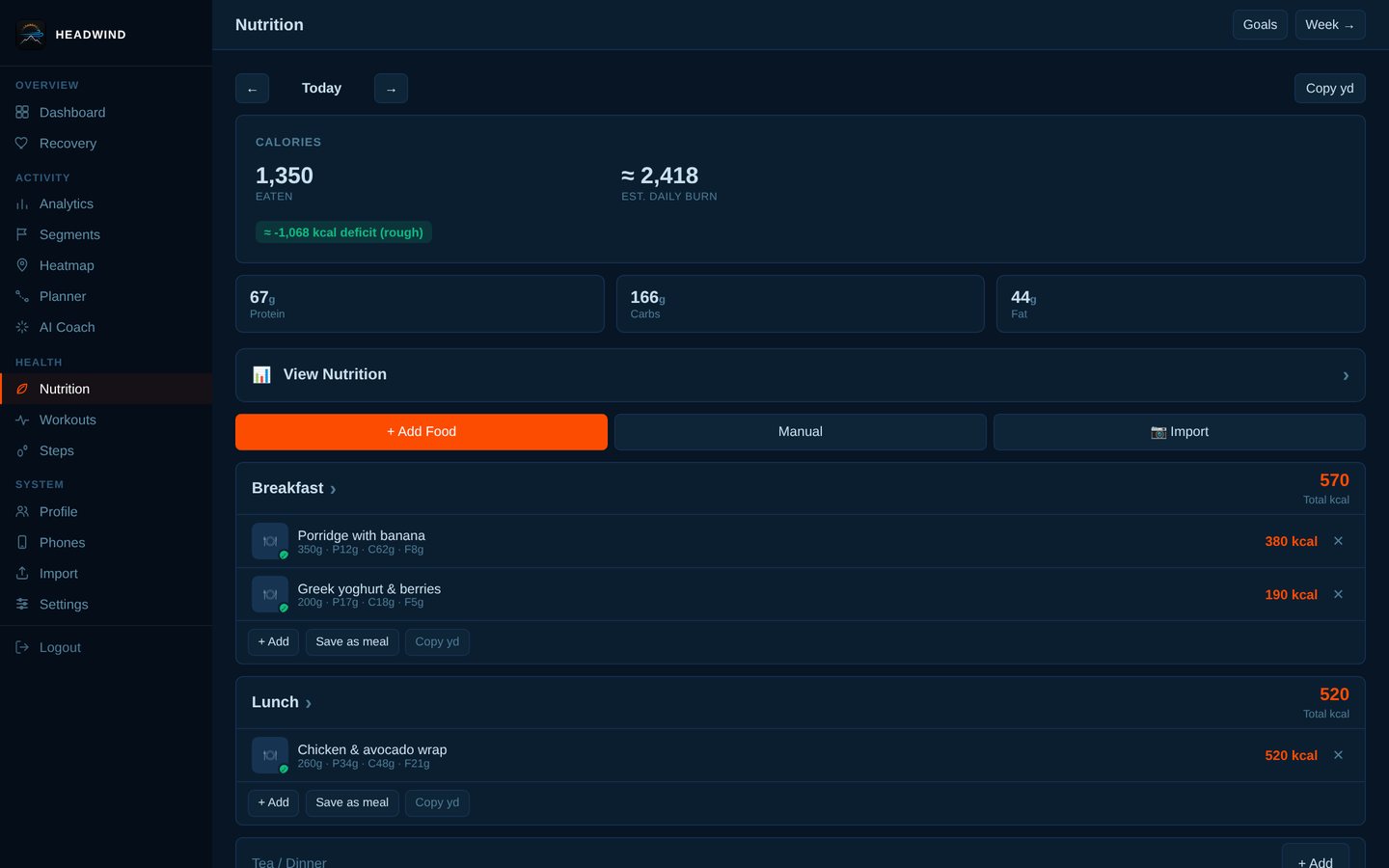1389x868 pixels.
Task: Open Dashboard via its grid icon
Action: 22,113
